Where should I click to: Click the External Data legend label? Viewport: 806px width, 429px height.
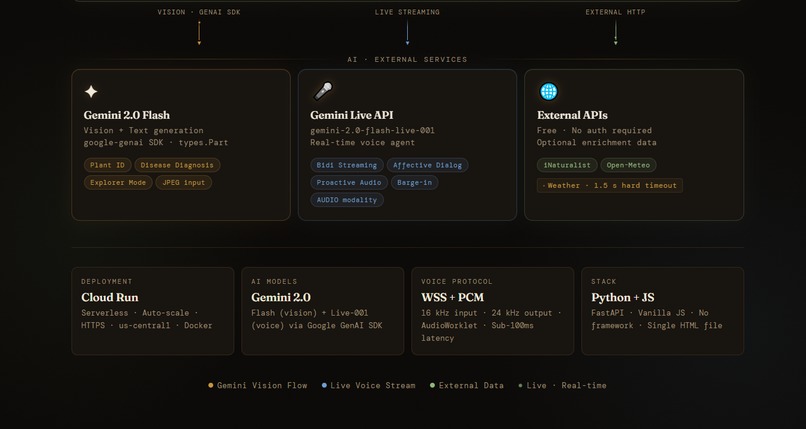tap(471, 385)
